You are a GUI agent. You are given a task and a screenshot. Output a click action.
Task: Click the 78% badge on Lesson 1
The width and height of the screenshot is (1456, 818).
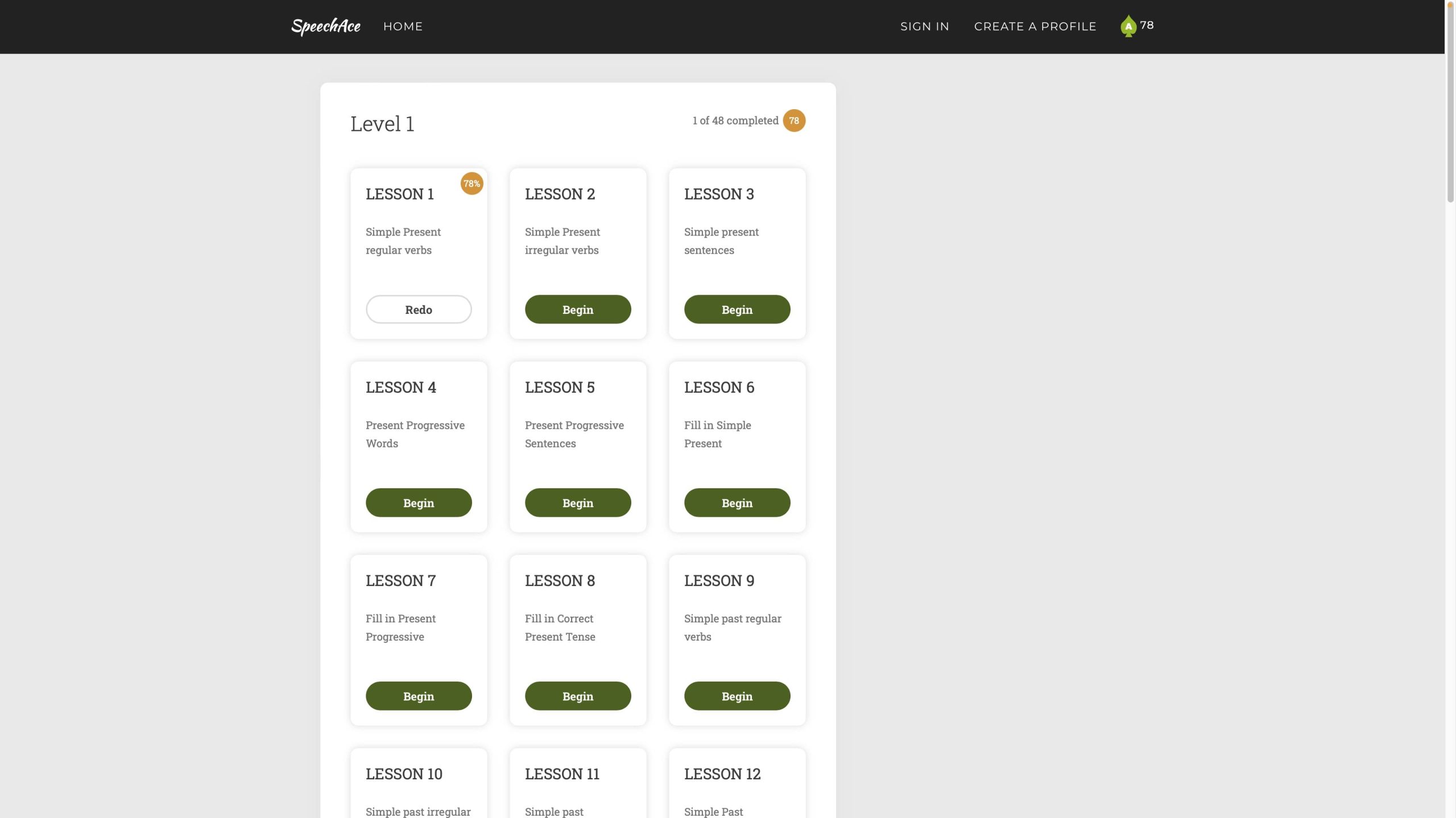(471, 184)
